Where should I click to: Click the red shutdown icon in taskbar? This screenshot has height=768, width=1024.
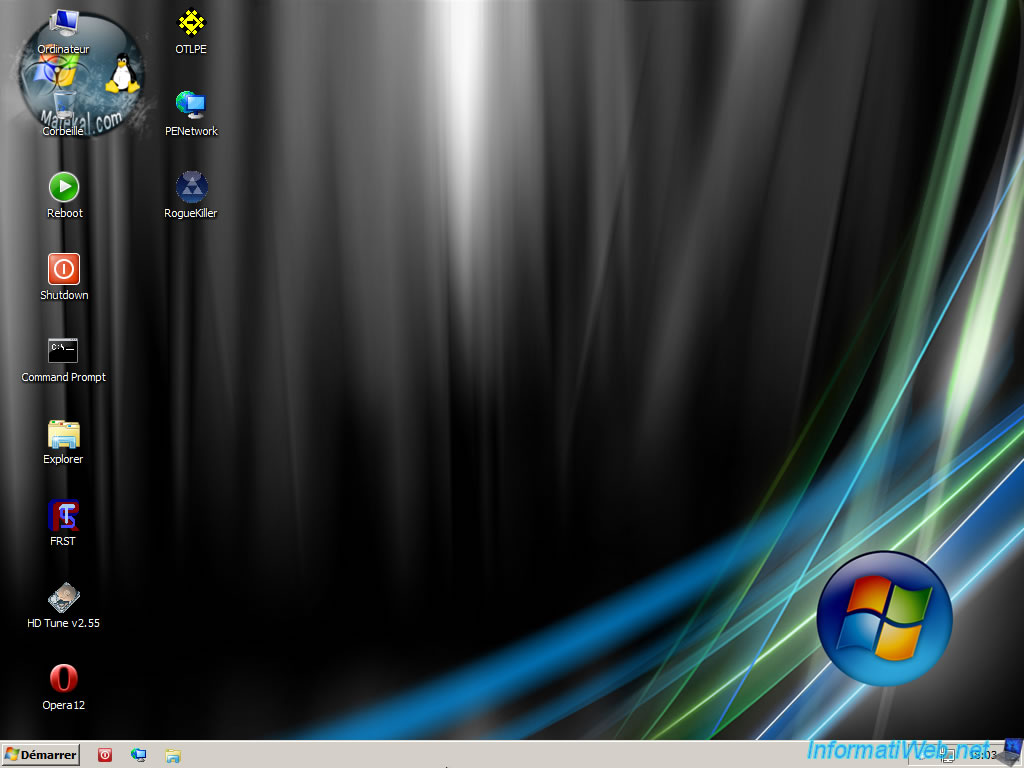click(105, 755)
